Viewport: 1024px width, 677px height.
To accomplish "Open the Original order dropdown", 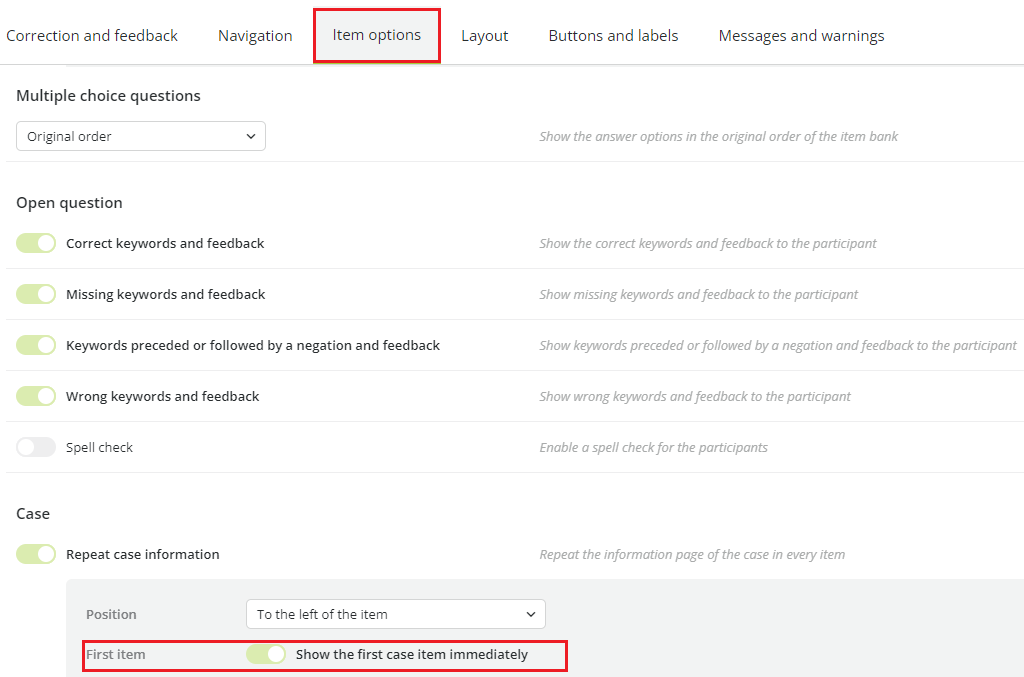I will click(140, 135).
